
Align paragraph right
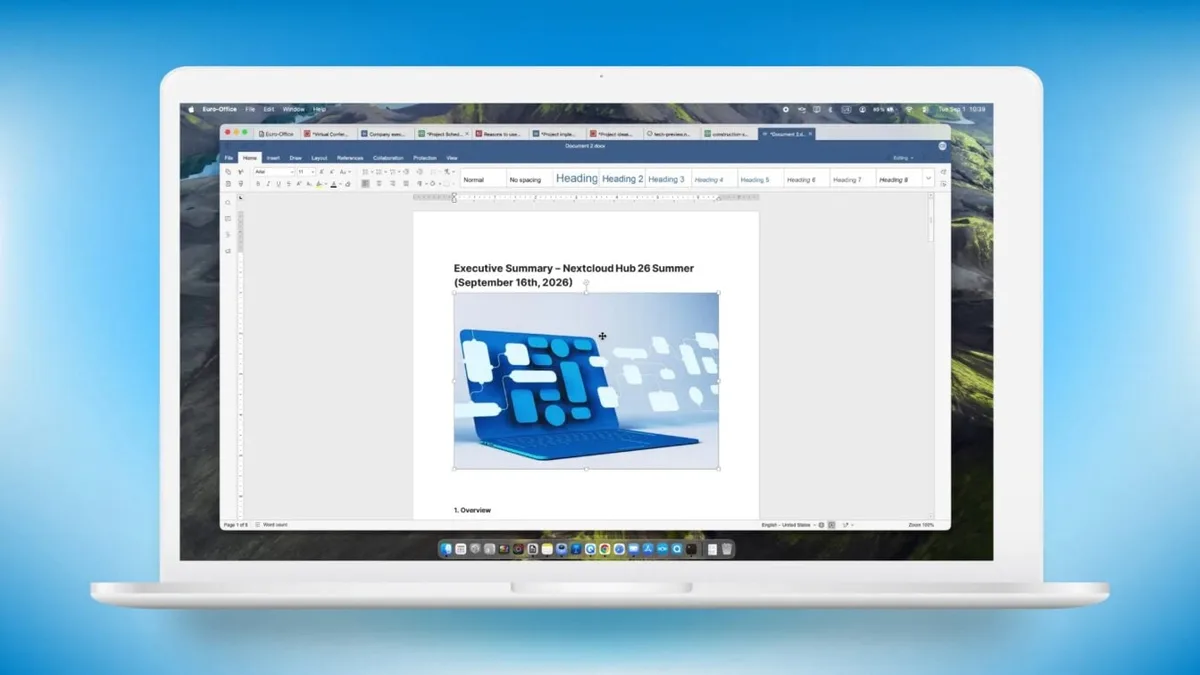(x=392, y=184)
